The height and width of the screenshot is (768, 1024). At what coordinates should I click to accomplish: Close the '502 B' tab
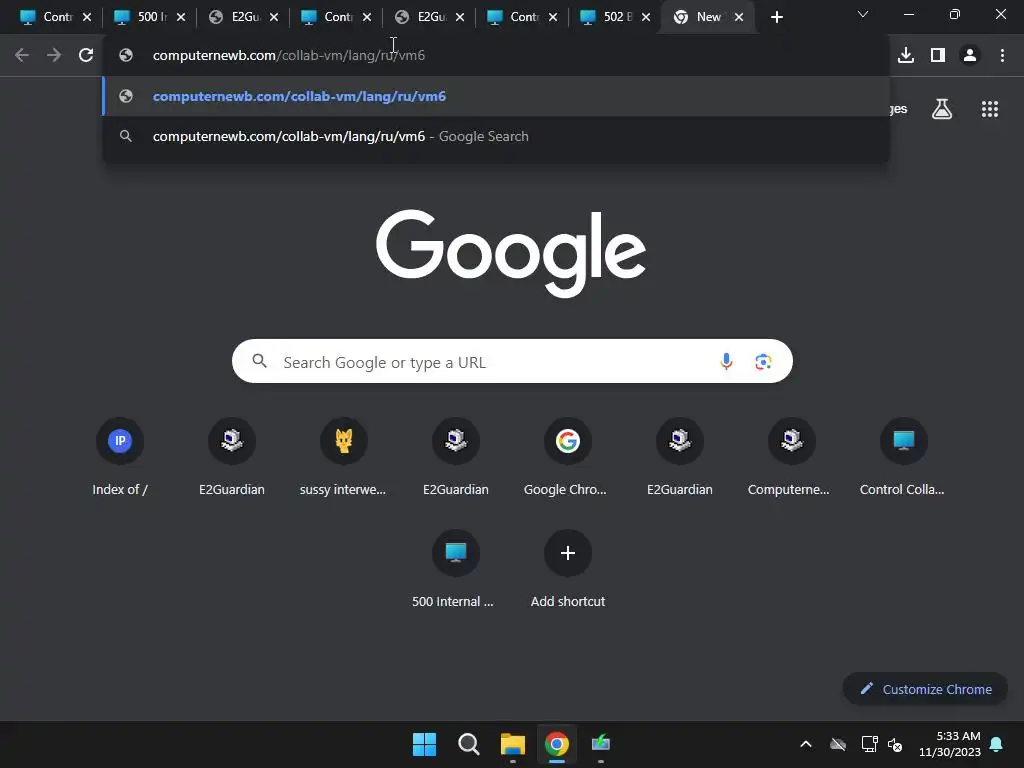click(646, 18)
